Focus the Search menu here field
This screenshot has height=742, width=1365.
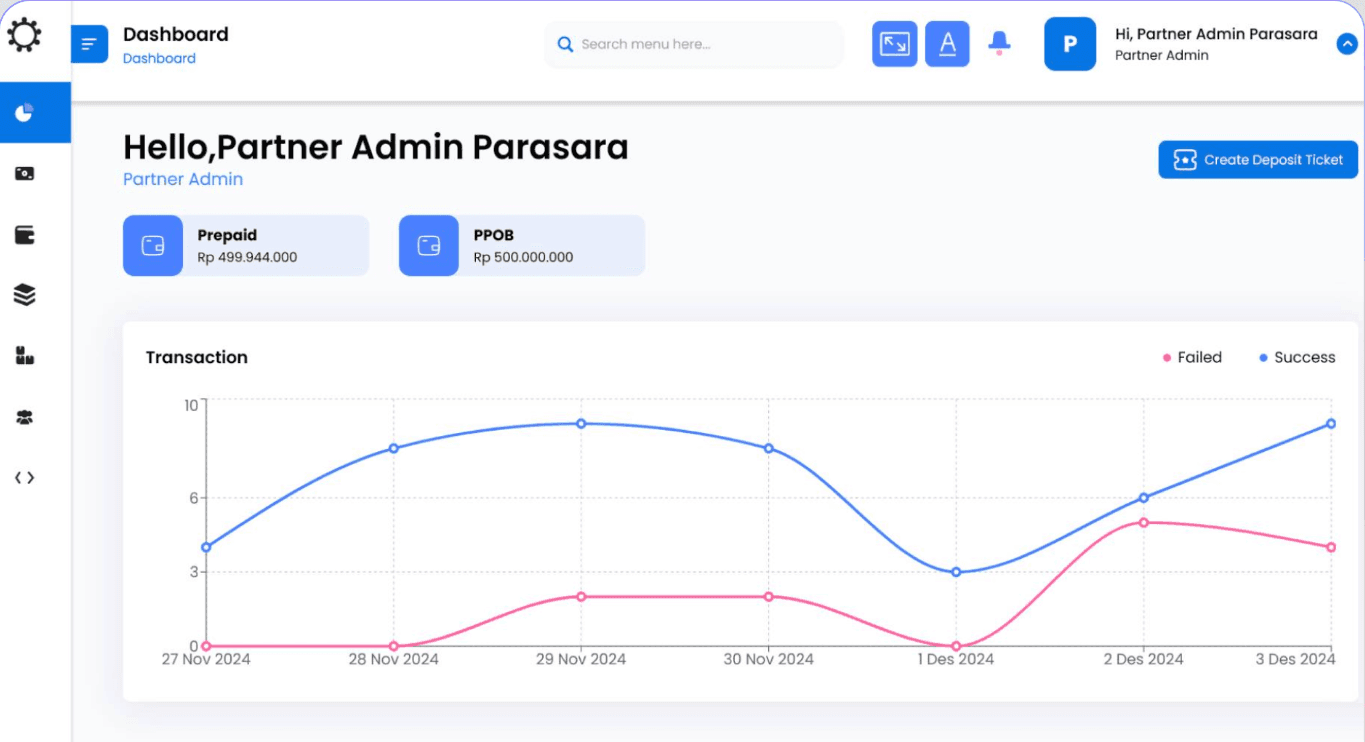click(694, 44)
